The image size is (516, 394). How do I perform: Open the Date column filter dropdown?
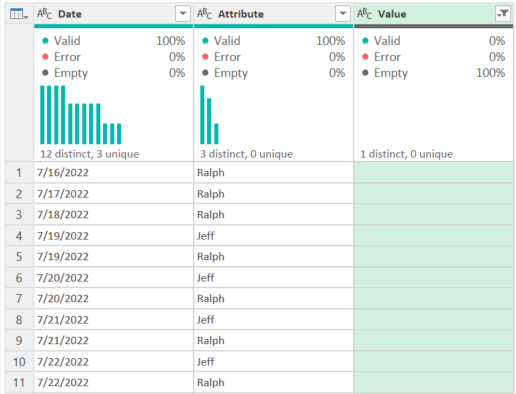click(x=183, y=14)
